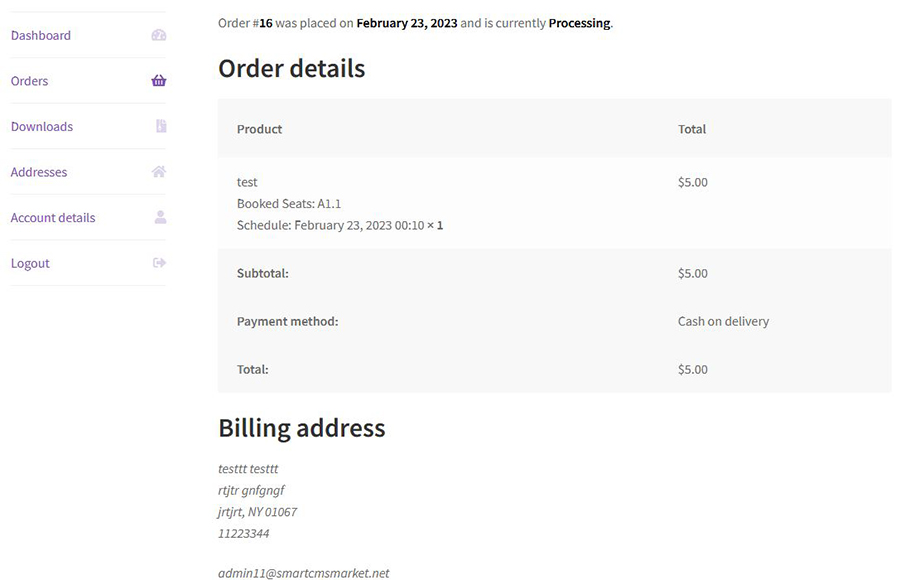
Task: Click the Order details heading
Action: tap(291, 68)
